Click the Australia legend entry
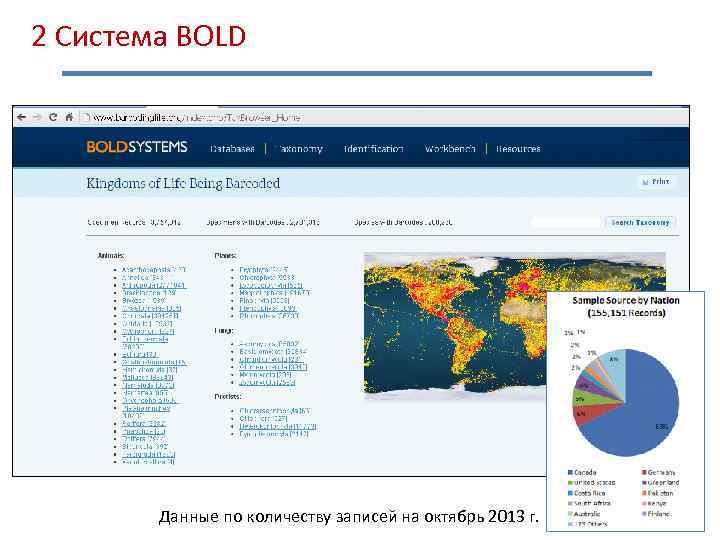 tap(584, 514)
